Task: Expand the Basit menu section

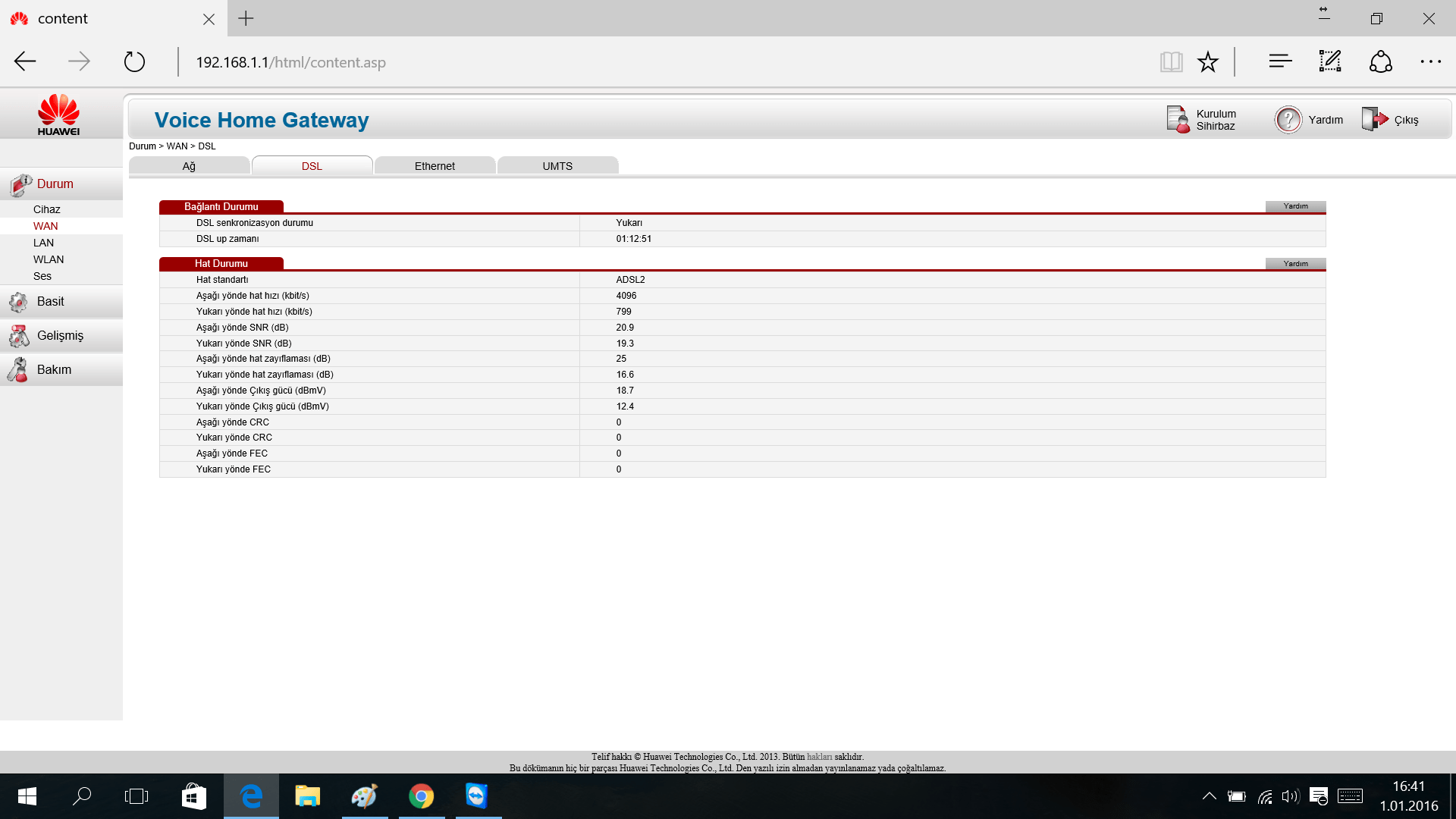Action: 51,302
